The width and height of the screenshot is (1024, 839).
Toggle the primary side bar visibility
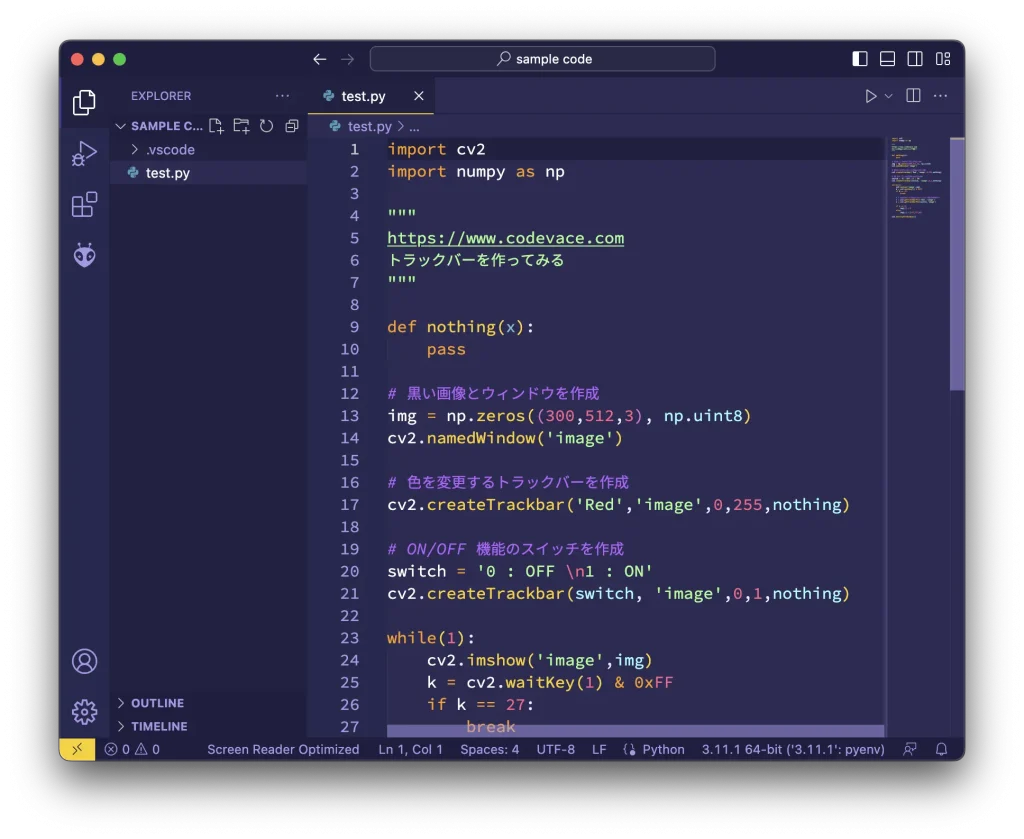859,58
